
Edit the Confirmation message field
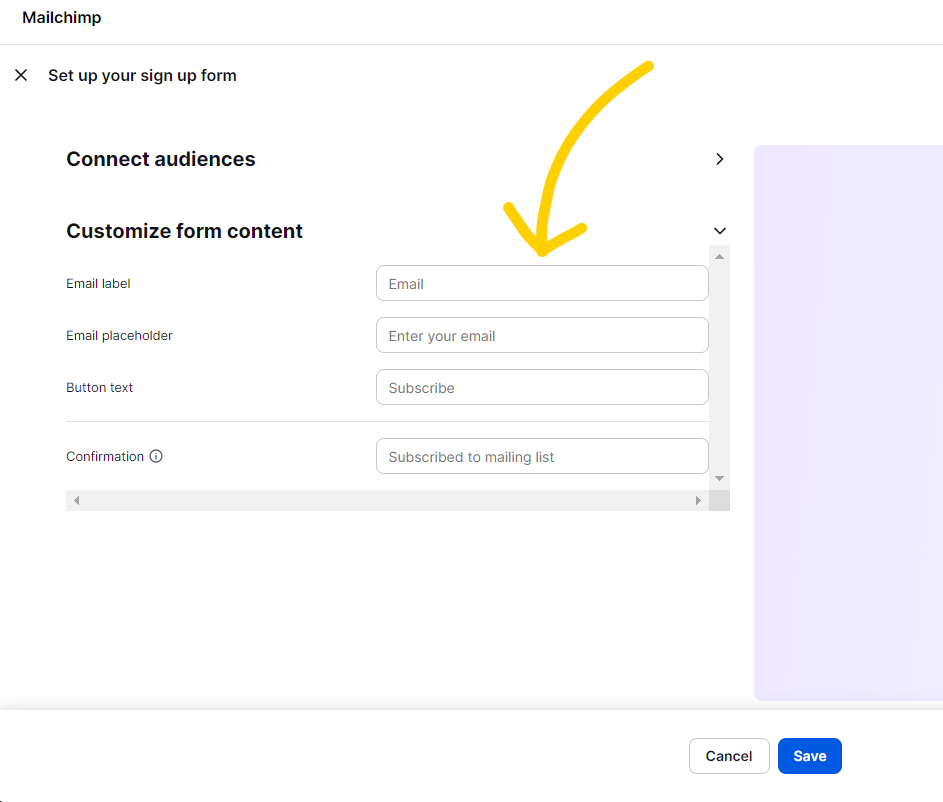[x=542, y=456]
